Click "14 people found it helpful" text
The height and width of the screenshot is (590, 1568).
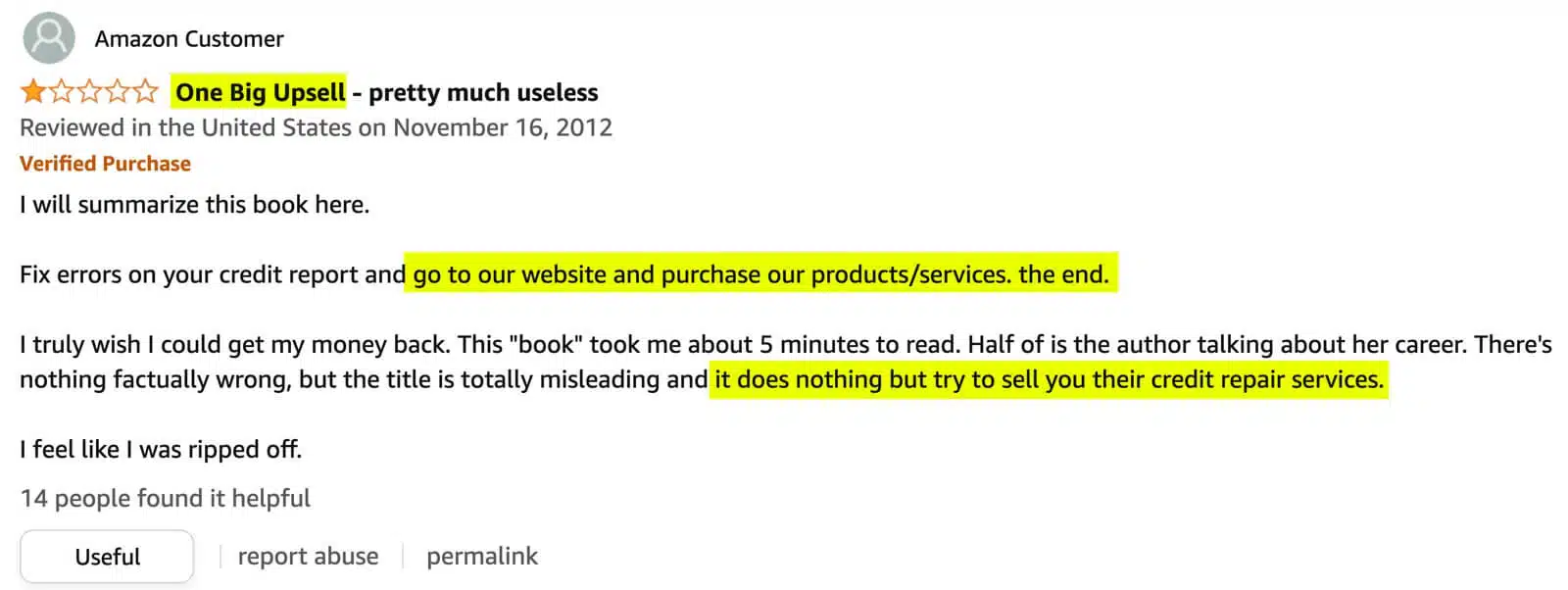[165, 498]
